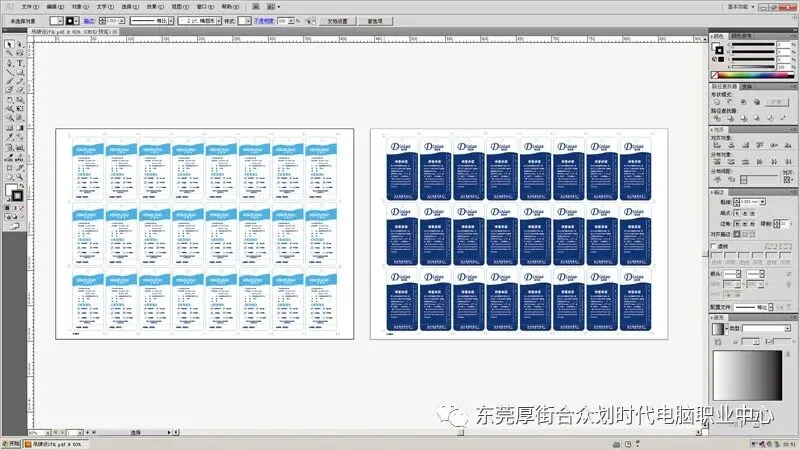The width and height of the screenshot is (800, 450).
Task: Enable the 虚线 dashed line checkbox
Action: coord(714,246)
